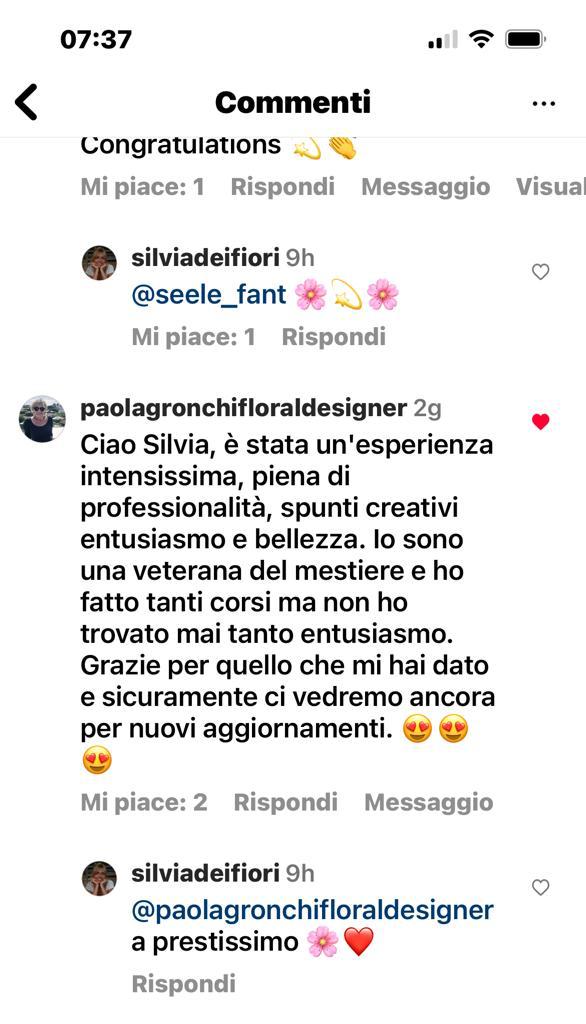Tap silviadeifiori's avatar beside 'a prestissimo' reply

pyautogui.click(x=99, y=878)
